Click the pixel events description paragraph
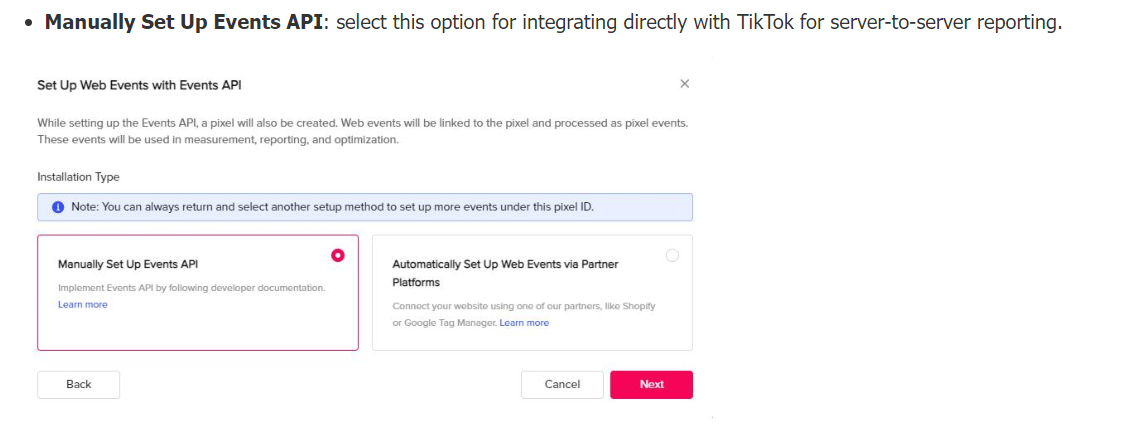 [362, 131]
